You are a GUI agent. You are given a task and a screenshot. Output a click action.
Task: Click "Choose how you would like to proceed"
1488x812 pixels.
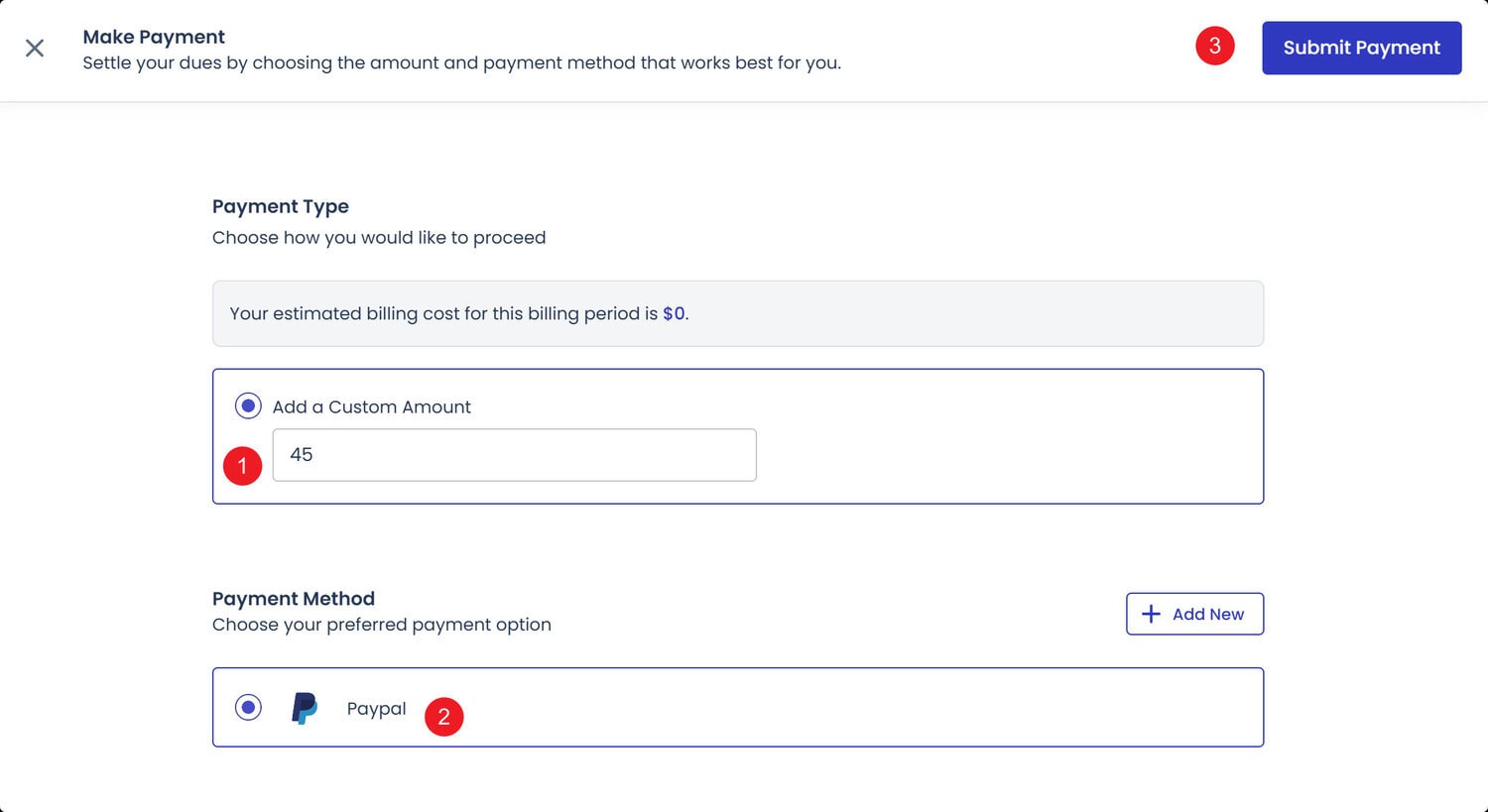379,238
